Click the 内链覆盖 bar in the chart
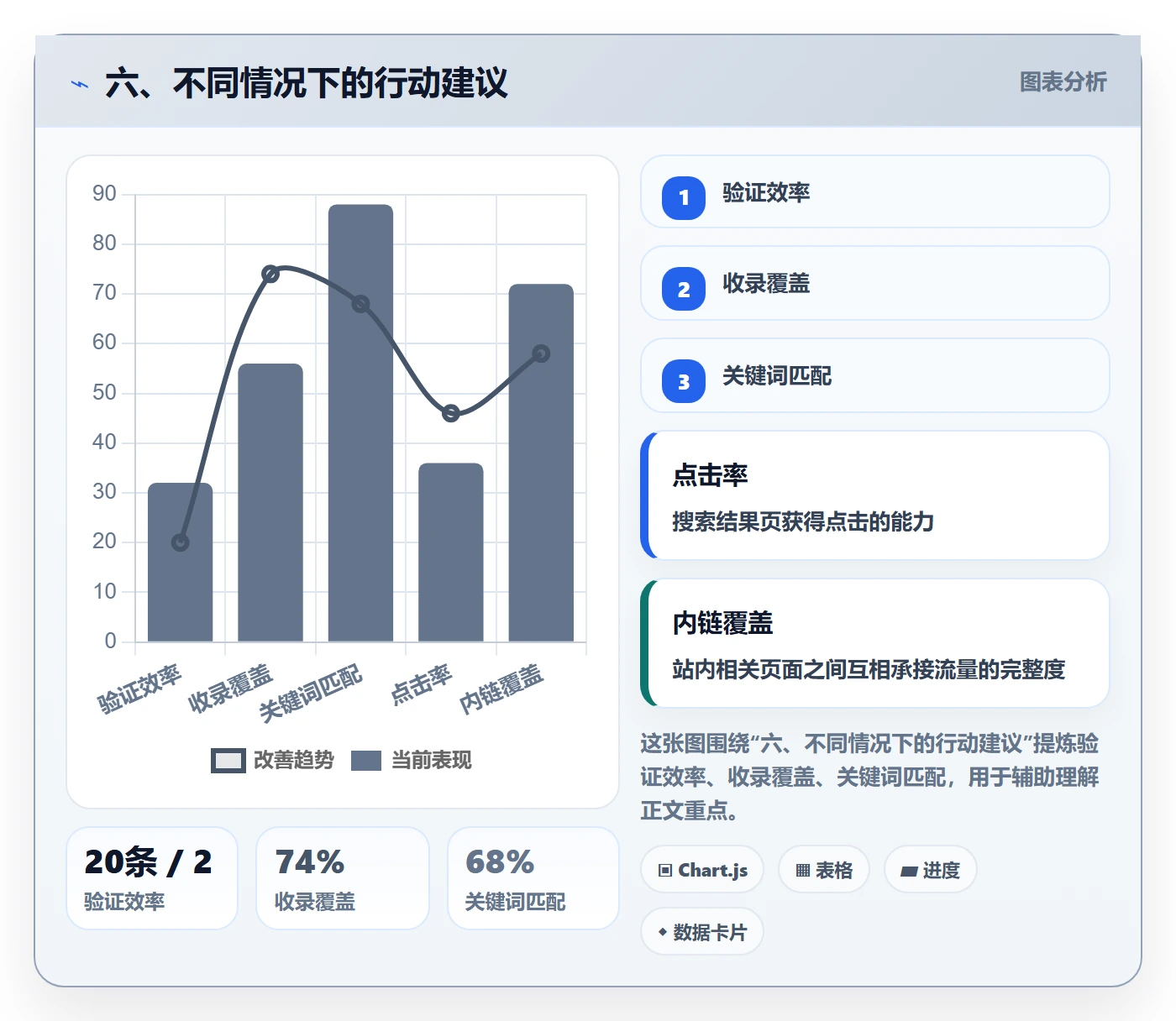 tap(541, 463)
